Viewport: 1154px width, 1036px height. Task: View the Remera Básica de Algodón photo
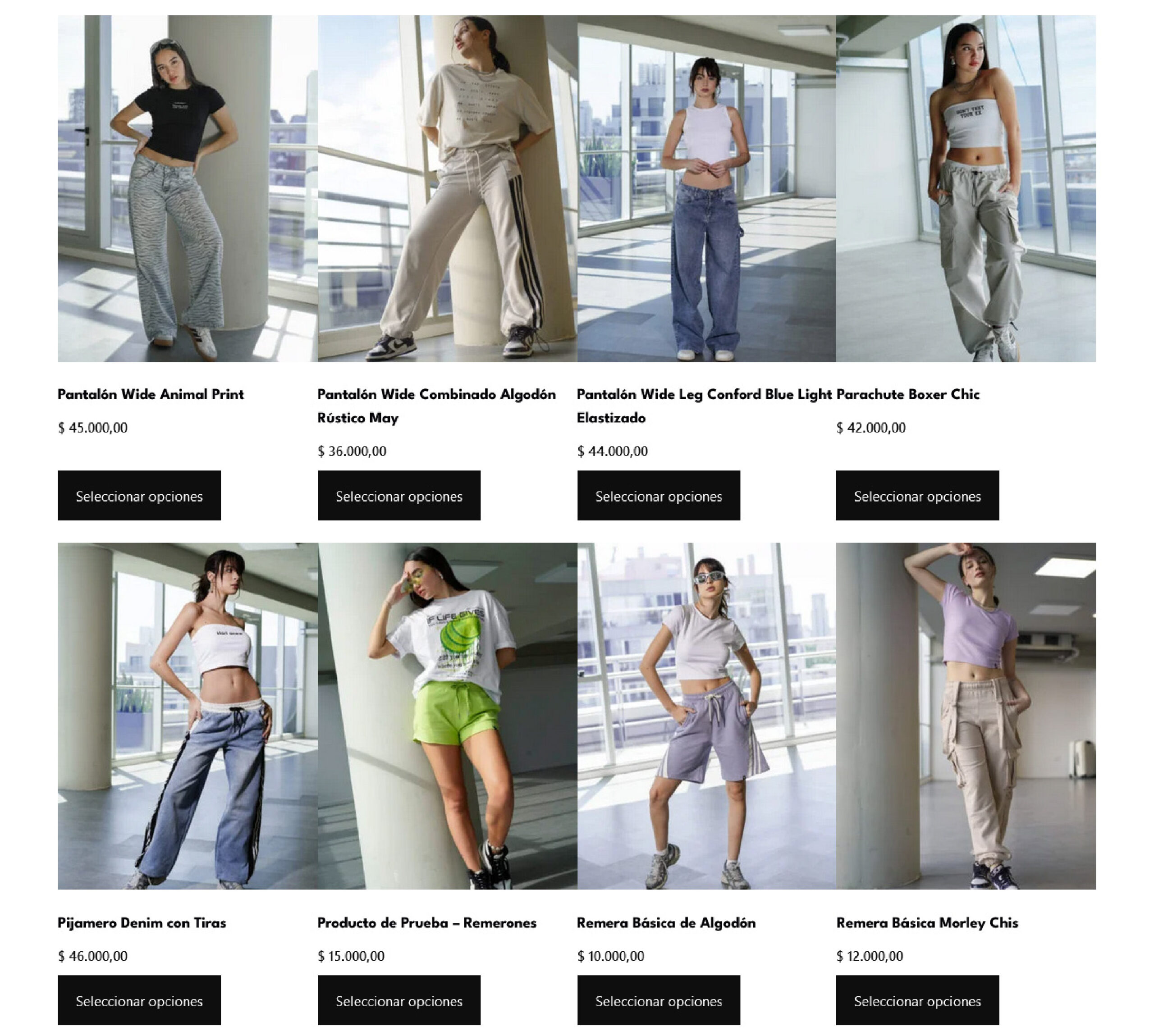pyautogui.click(x=706, y=716)
